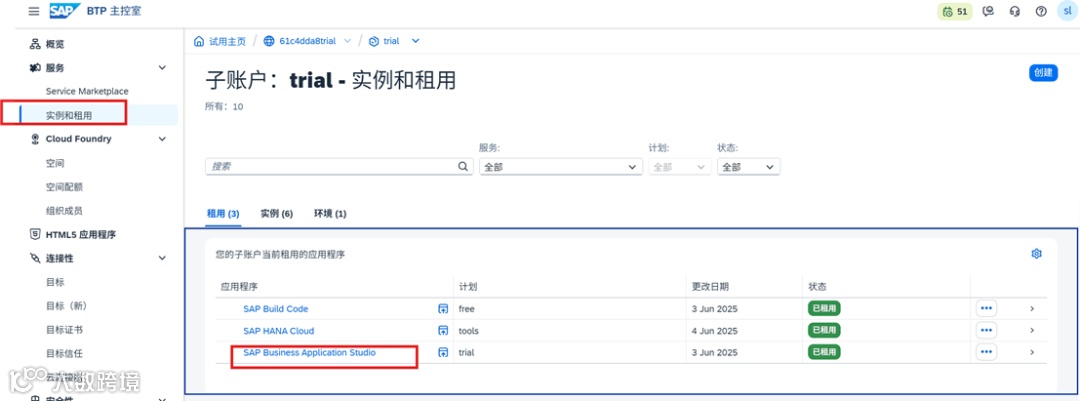Click 已租用 status badge for SAP Build Code
Screen dimensions: 1080x401
pyautogui.click(x=824, y=309)
